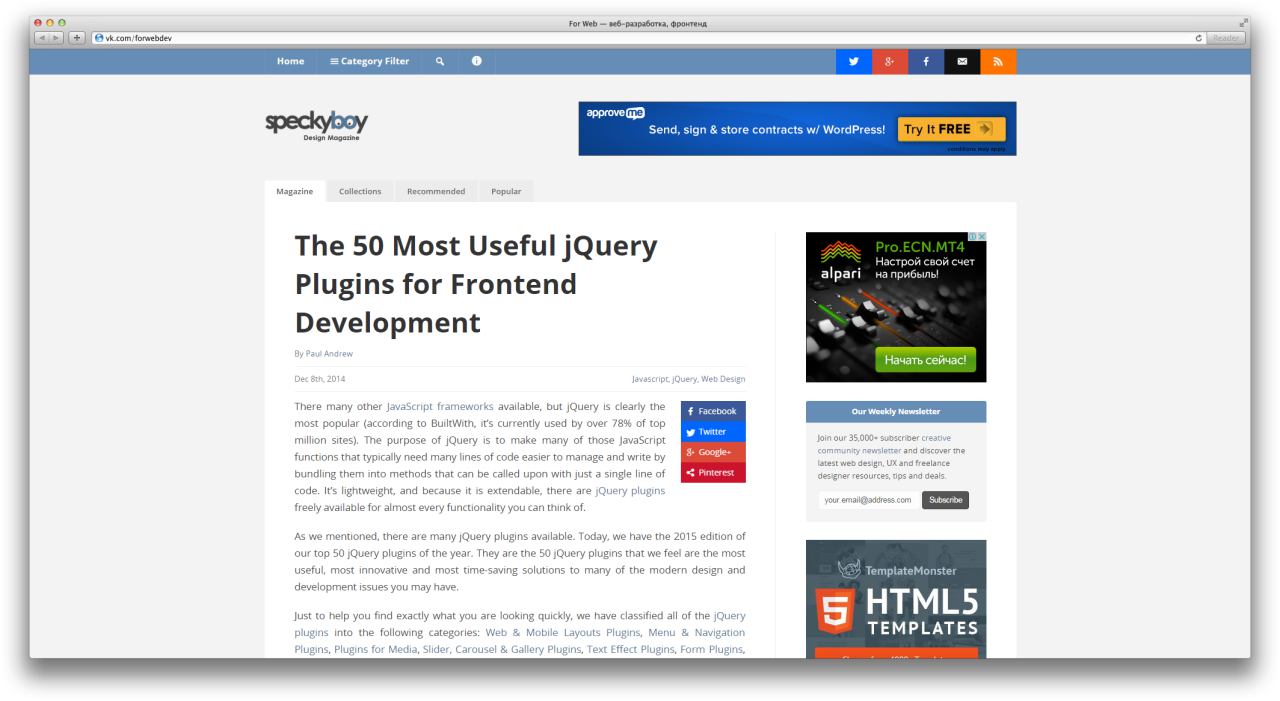This screenshot has width=1280, height=701.
Task: Switch to the Magazine tab
Action: (x=295, y=191)
